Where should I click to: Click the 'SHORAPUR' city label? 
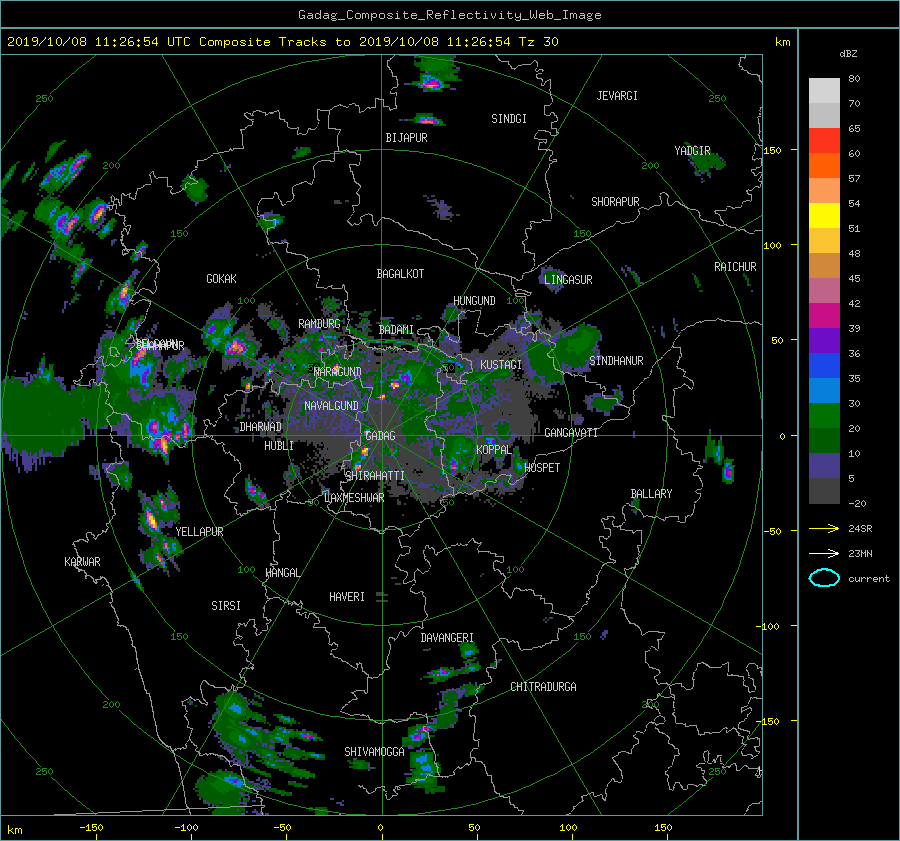tap(615, 202)
